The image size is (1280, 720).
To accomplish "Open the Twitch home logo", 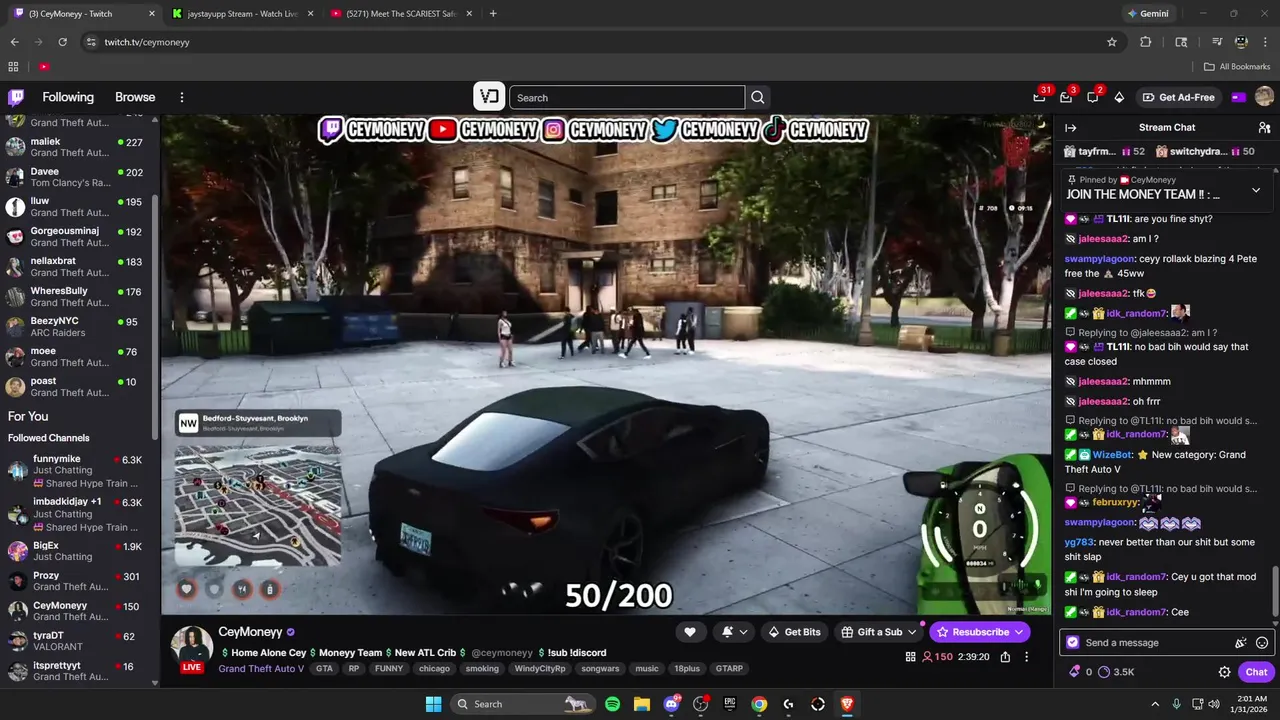I will [16, 97].
